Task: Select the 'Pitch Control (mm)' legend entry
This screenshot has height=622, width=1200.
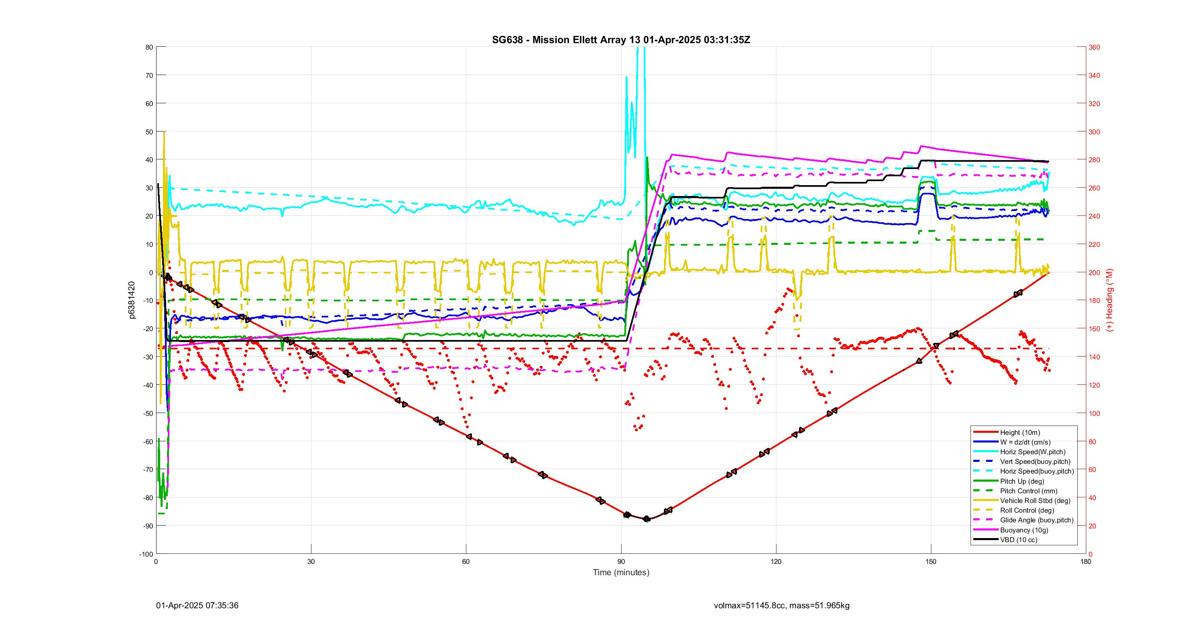Action: coord(1027,490)
